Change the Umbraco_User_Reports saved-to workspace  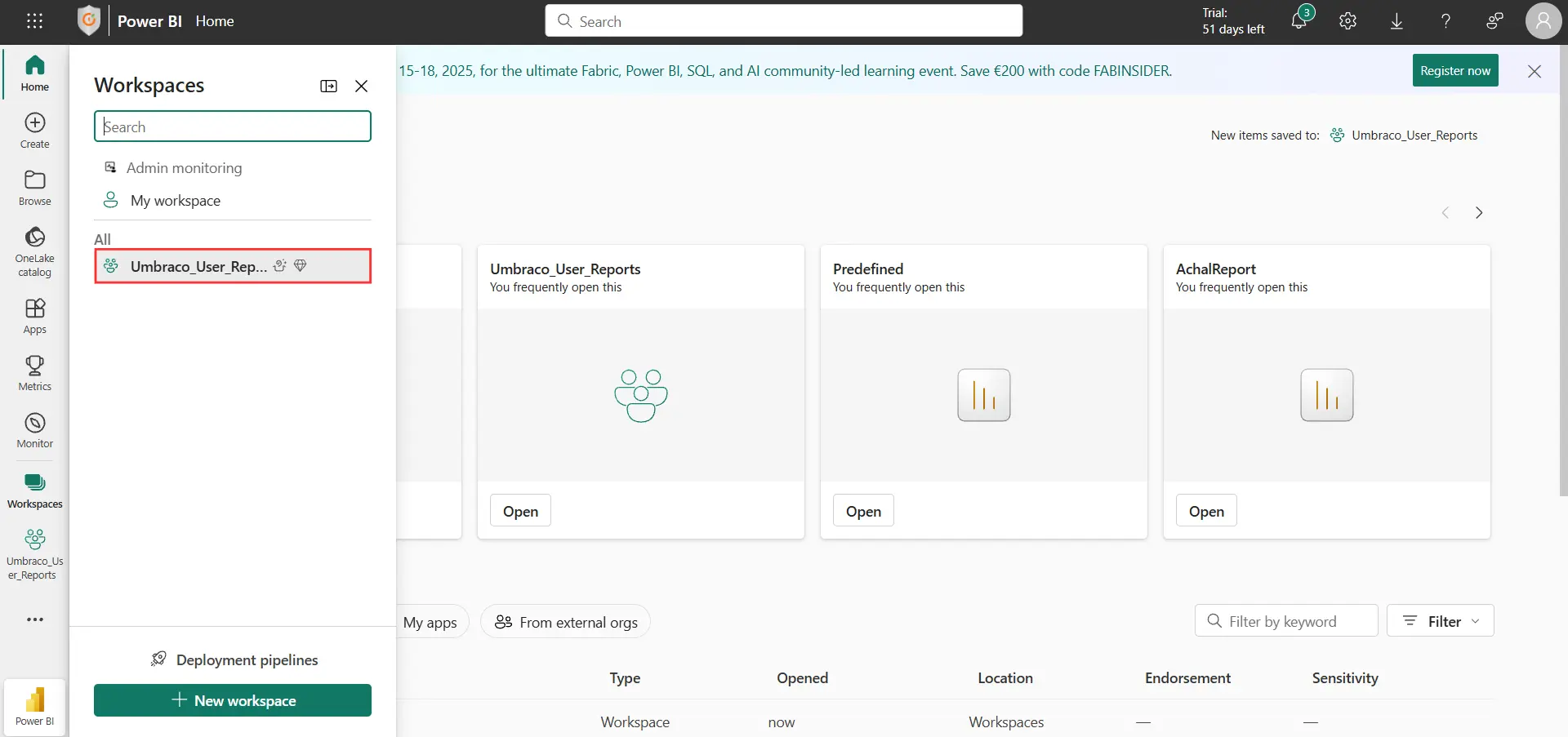[x=1404, y=135]
